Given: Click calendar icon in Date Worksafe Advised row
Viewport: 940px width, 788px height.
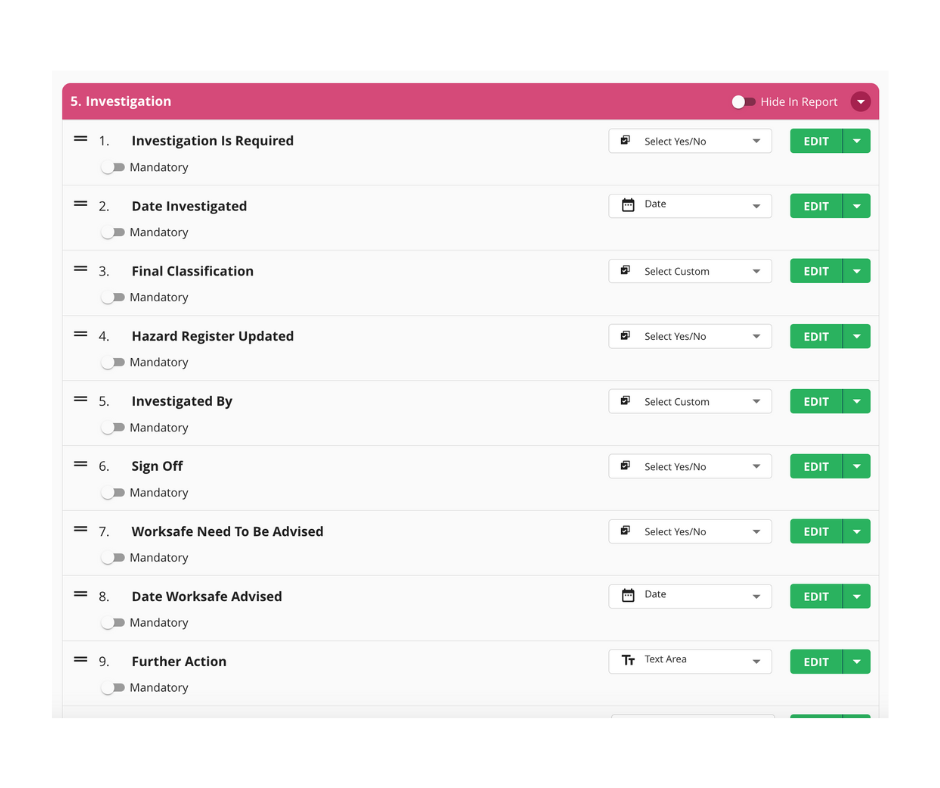Looking at the screenshot, I should pos(628,595).
